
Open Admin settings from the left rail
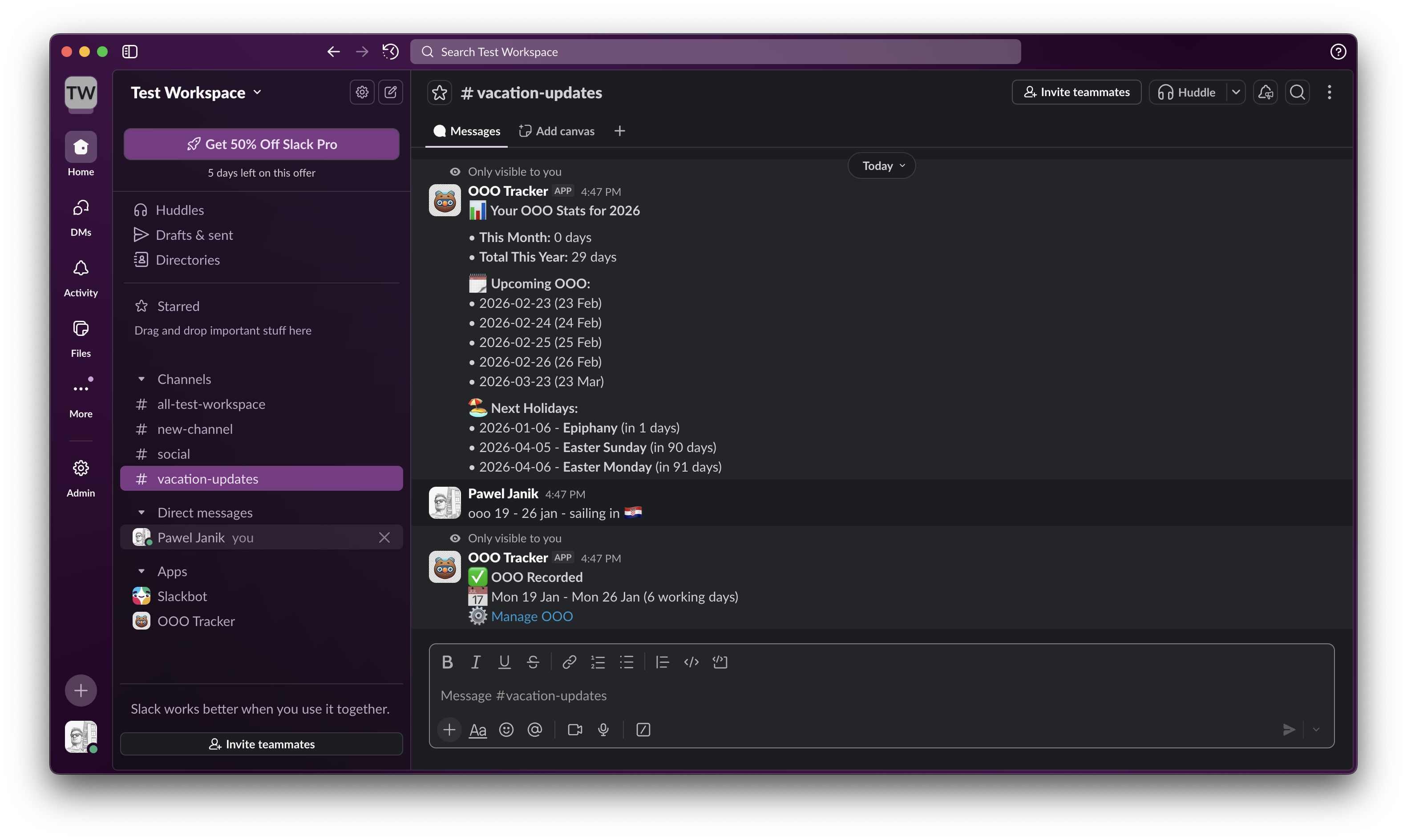coord(81,468)
